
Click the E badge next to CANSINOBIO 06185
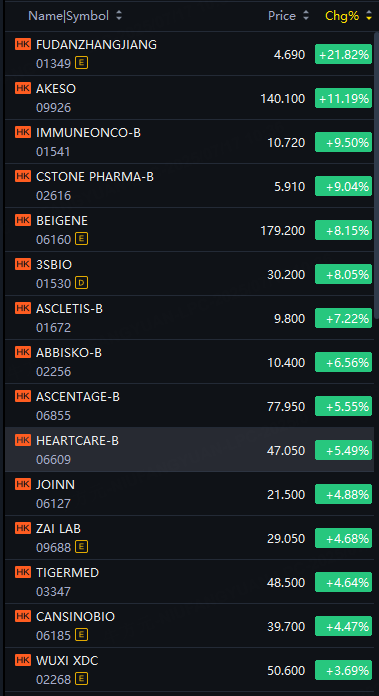pyautogui.click(x=81, y=635)
